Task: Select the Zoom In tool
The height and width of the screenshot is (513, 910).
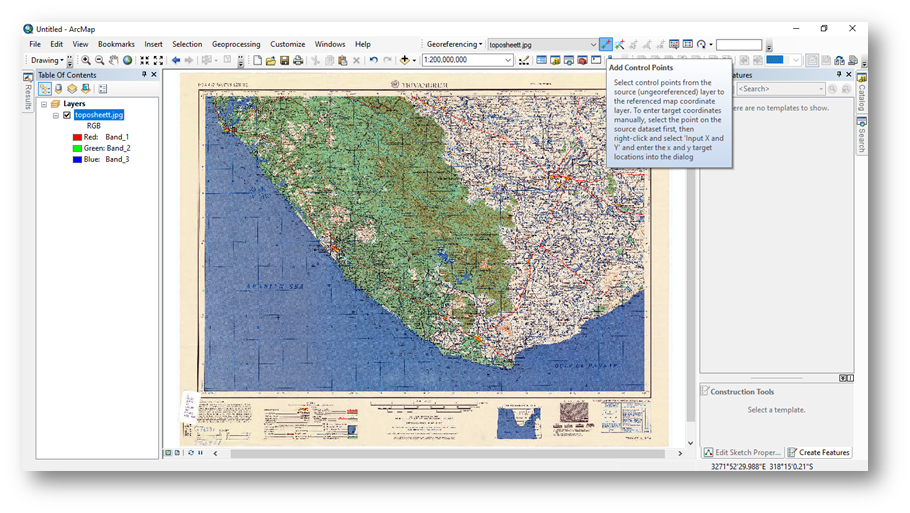Action: coord(86,60)
